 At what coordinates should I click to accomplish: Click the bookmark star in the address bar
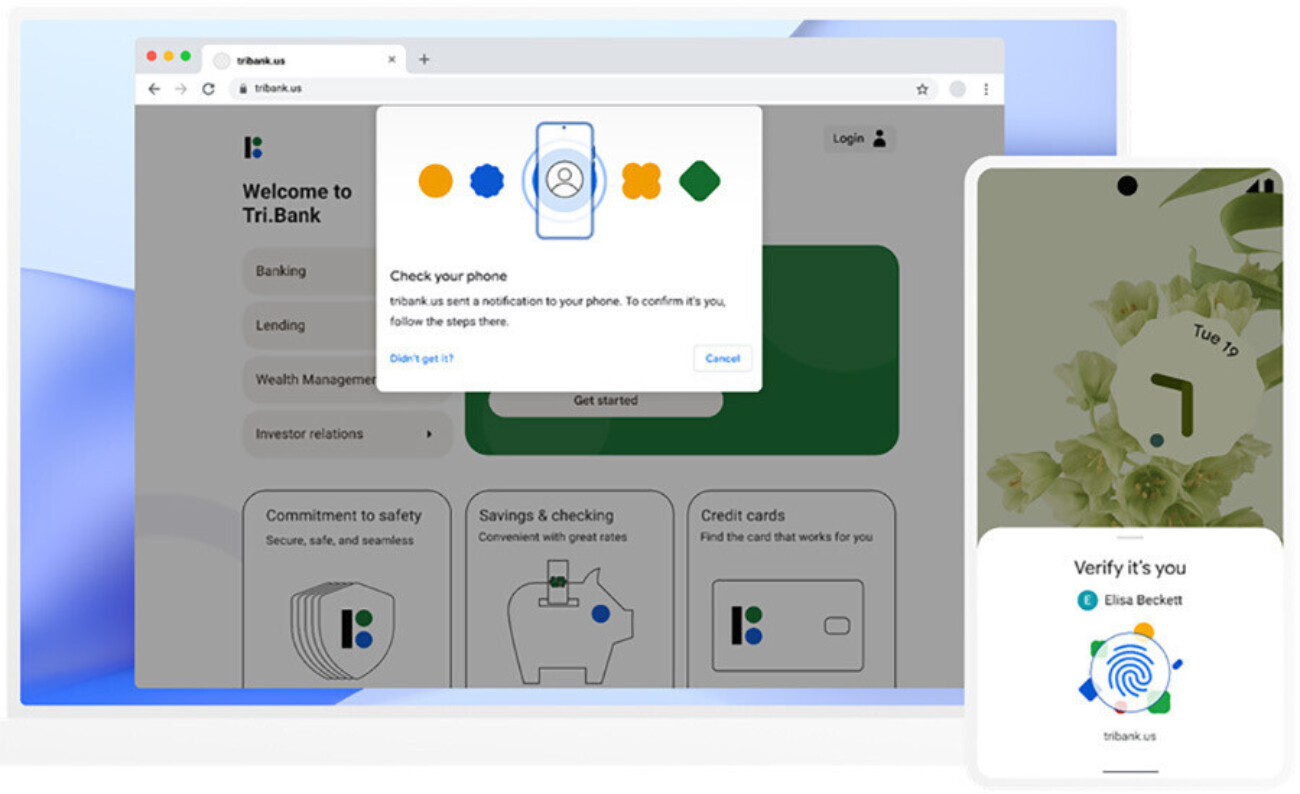pyautogui.click(x=921, y=88)
